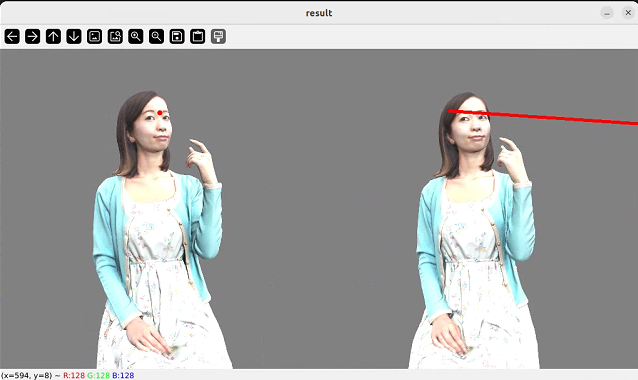The width and height of the screenshot is (638, 380).
Task: Click the 'result' window title
Action: coord(319,13)
